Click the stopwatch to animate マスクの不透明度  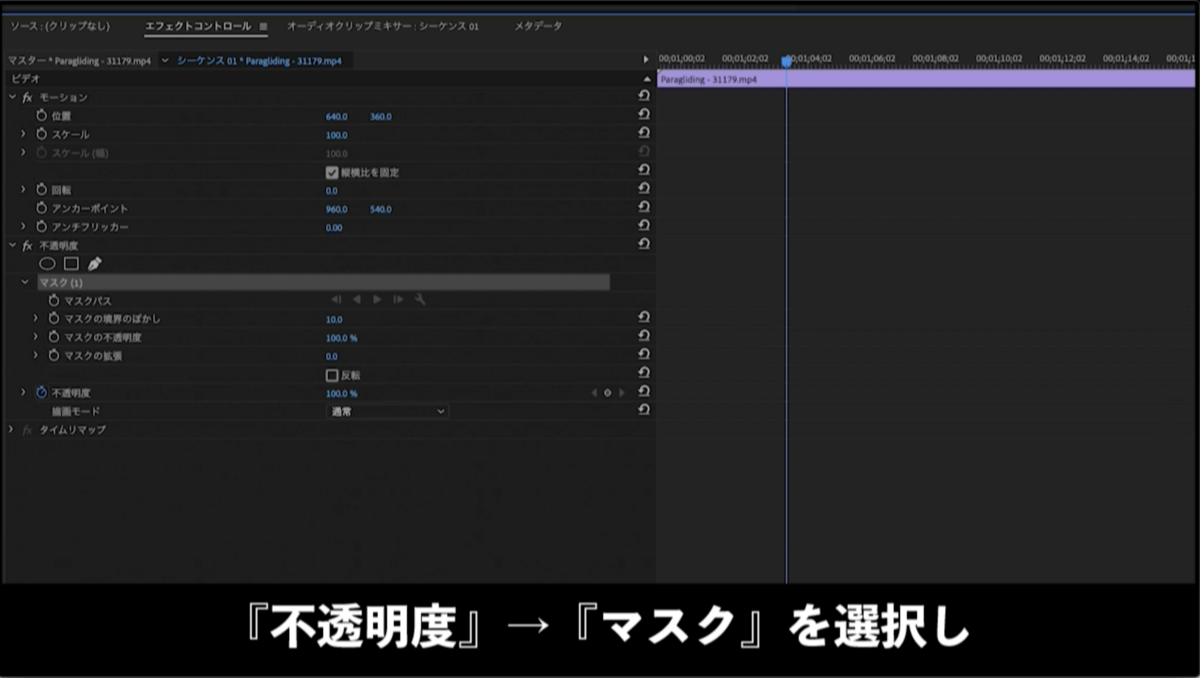point(53,337)
